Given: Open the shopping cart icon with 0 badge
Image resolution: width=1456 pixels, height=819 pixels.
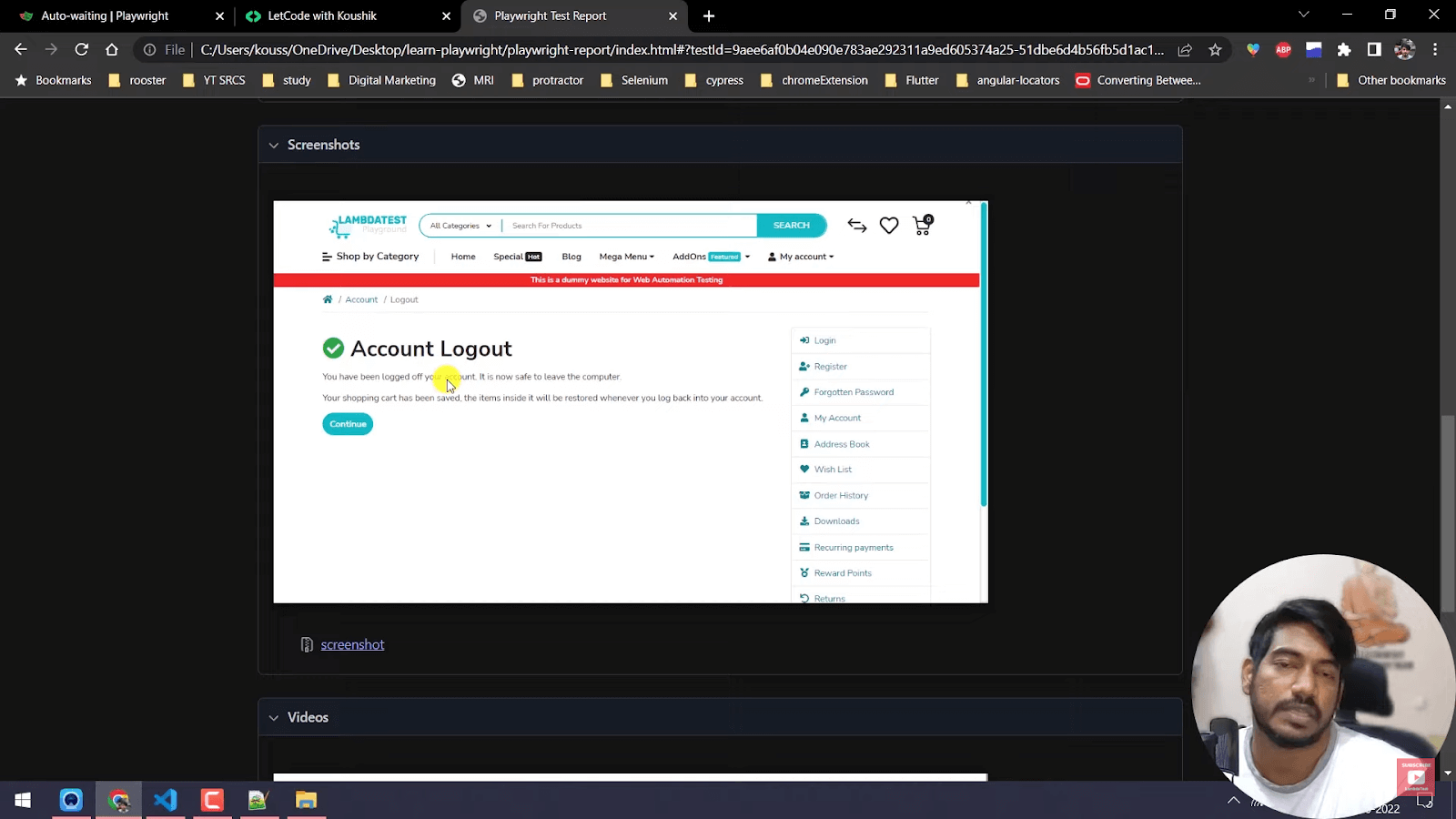Looking at the screenshot, I should 921,226.
